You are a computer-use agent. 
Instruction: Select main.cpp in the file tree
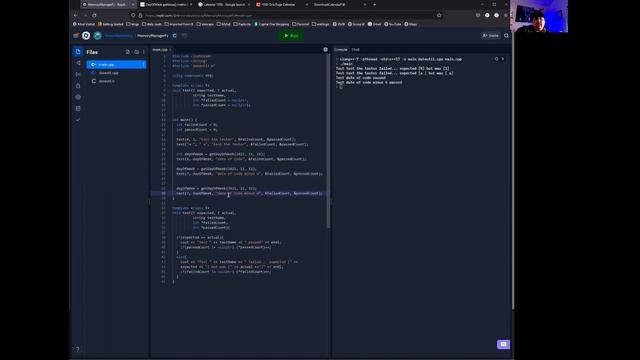[116, 64]
